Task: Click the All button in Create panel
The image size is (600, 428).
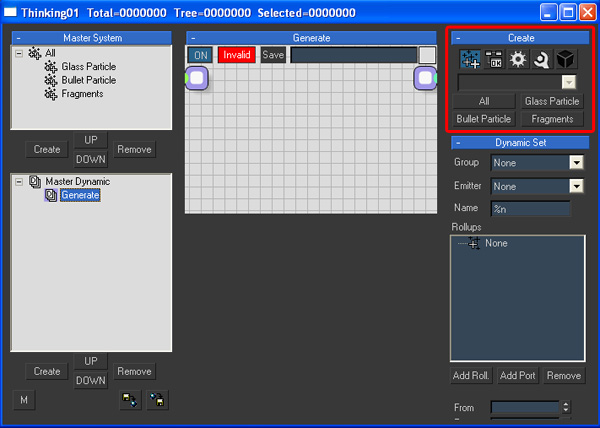Action: point(484,101)
